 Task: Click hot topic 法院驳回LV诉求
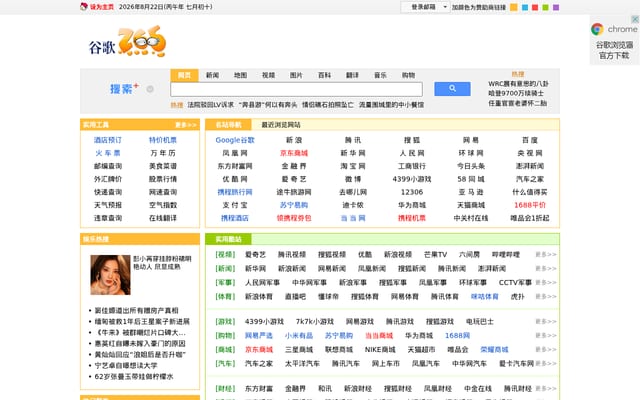pyautogui.click(x=211, y=105)
